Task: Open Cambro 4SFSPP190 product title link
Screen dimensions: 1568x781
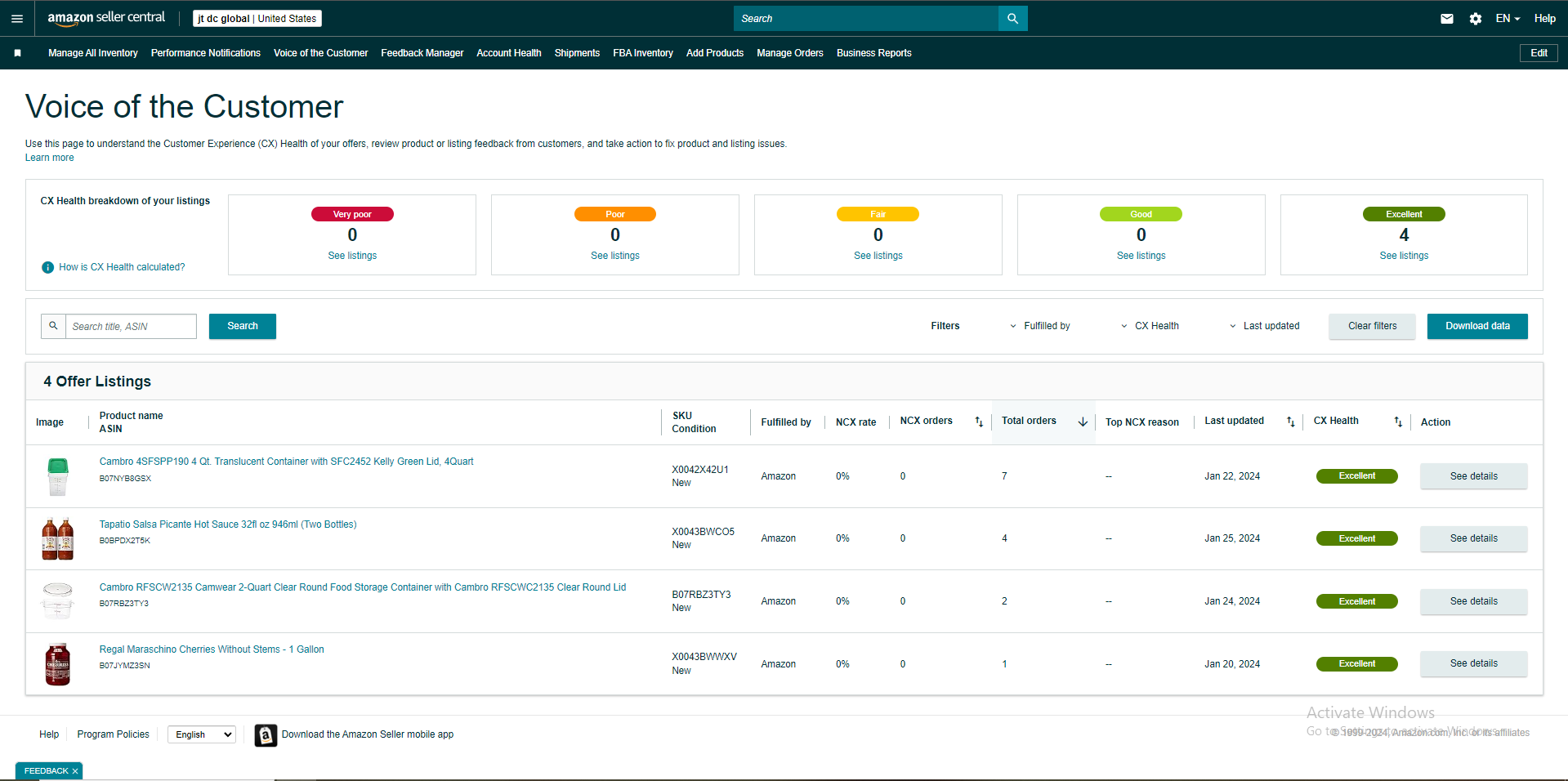Action: click(x=286, y=462)
